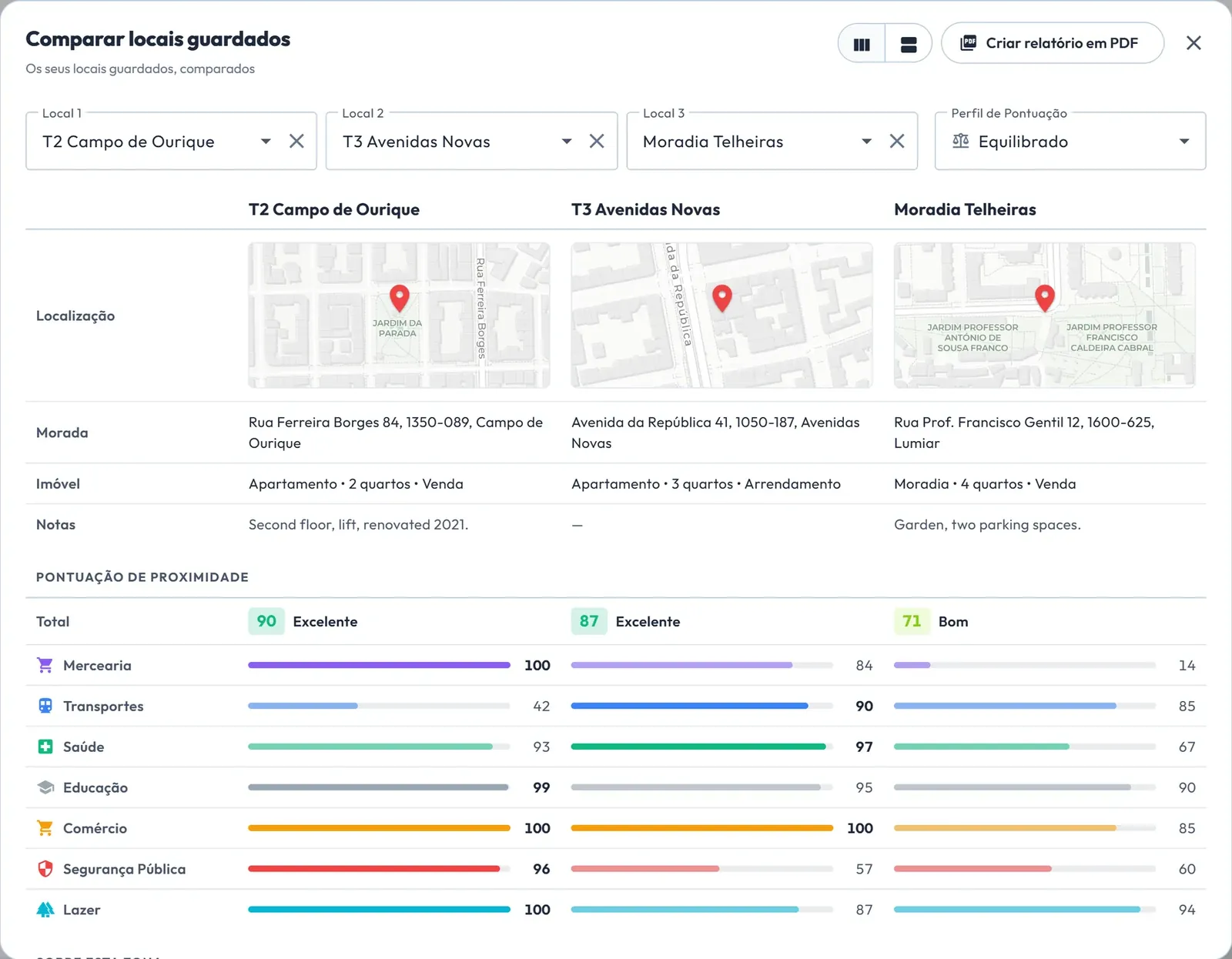Click total score badge 87
Screen dimensions: 1232x959
click(x=589, y=621)
